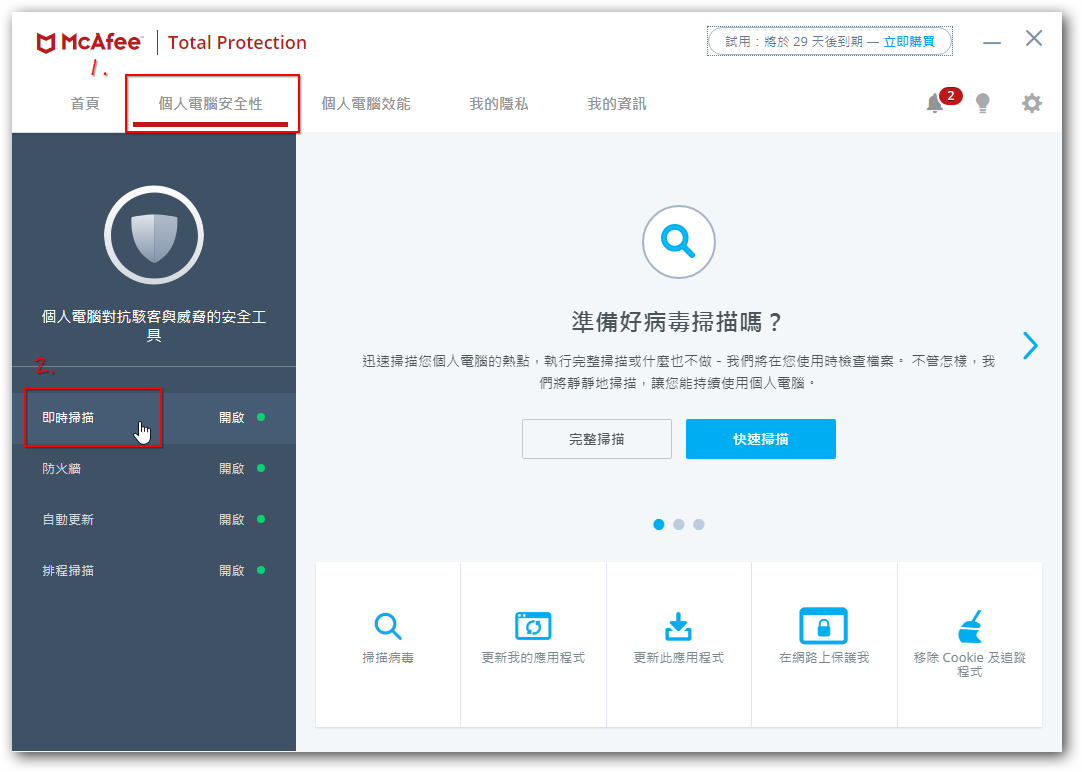
Task: Open the lightbulb tips icon
Action: coord(983,103)
